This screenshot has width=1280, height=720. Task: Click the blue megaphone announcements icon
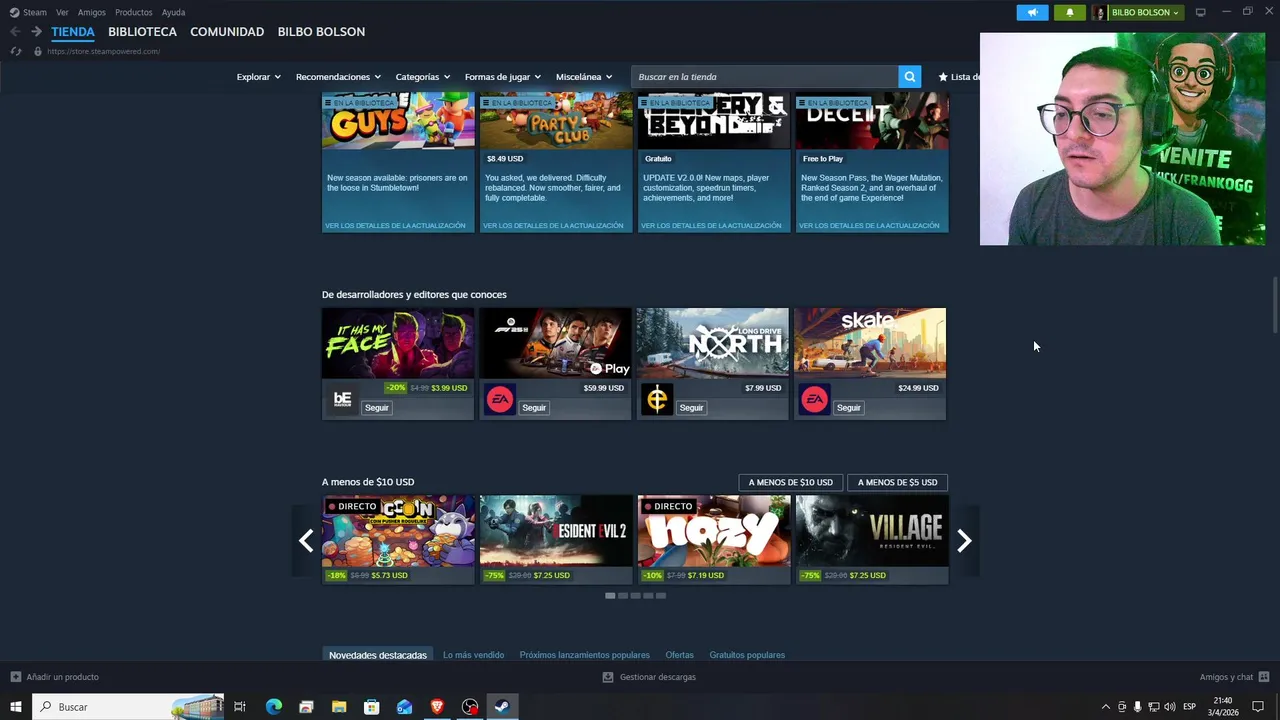pos(1032,13)
